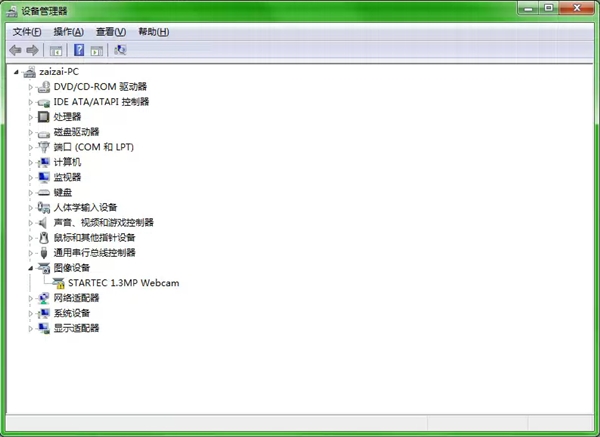
Task: Click the STARTEC Webcam warning icon
Action: tap(58, 283)
